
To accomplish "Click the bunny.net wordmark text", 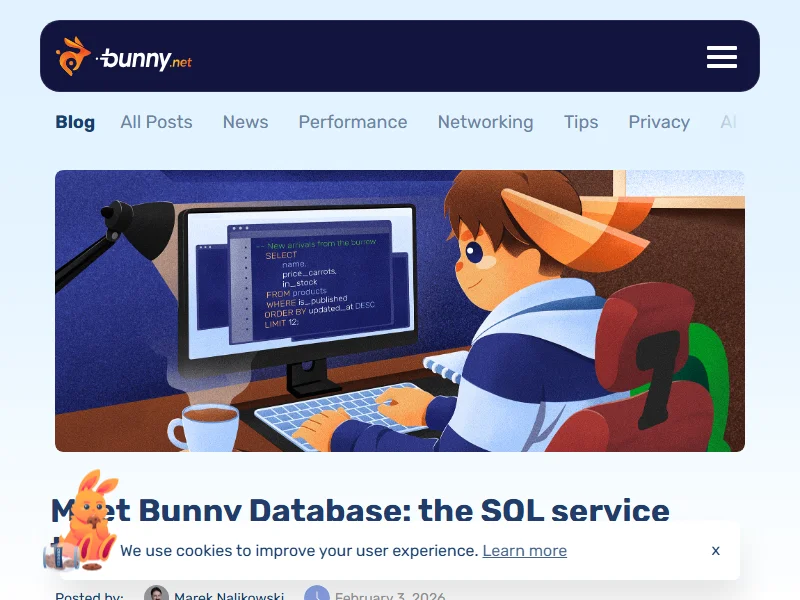I will tap(146, 59).
